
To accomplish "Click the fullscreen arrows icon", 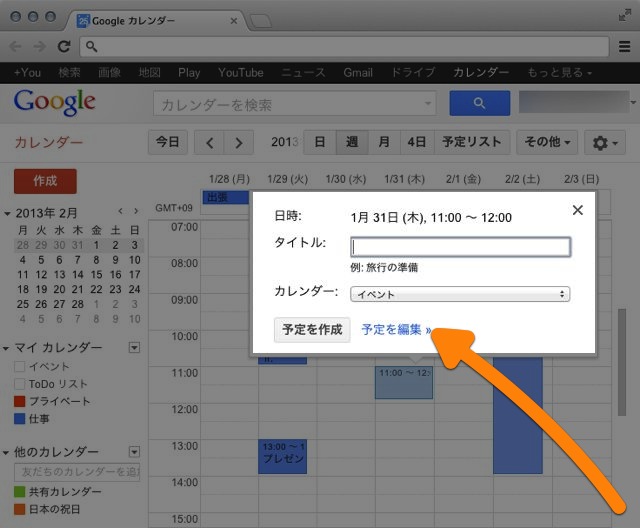I will 624,15.
